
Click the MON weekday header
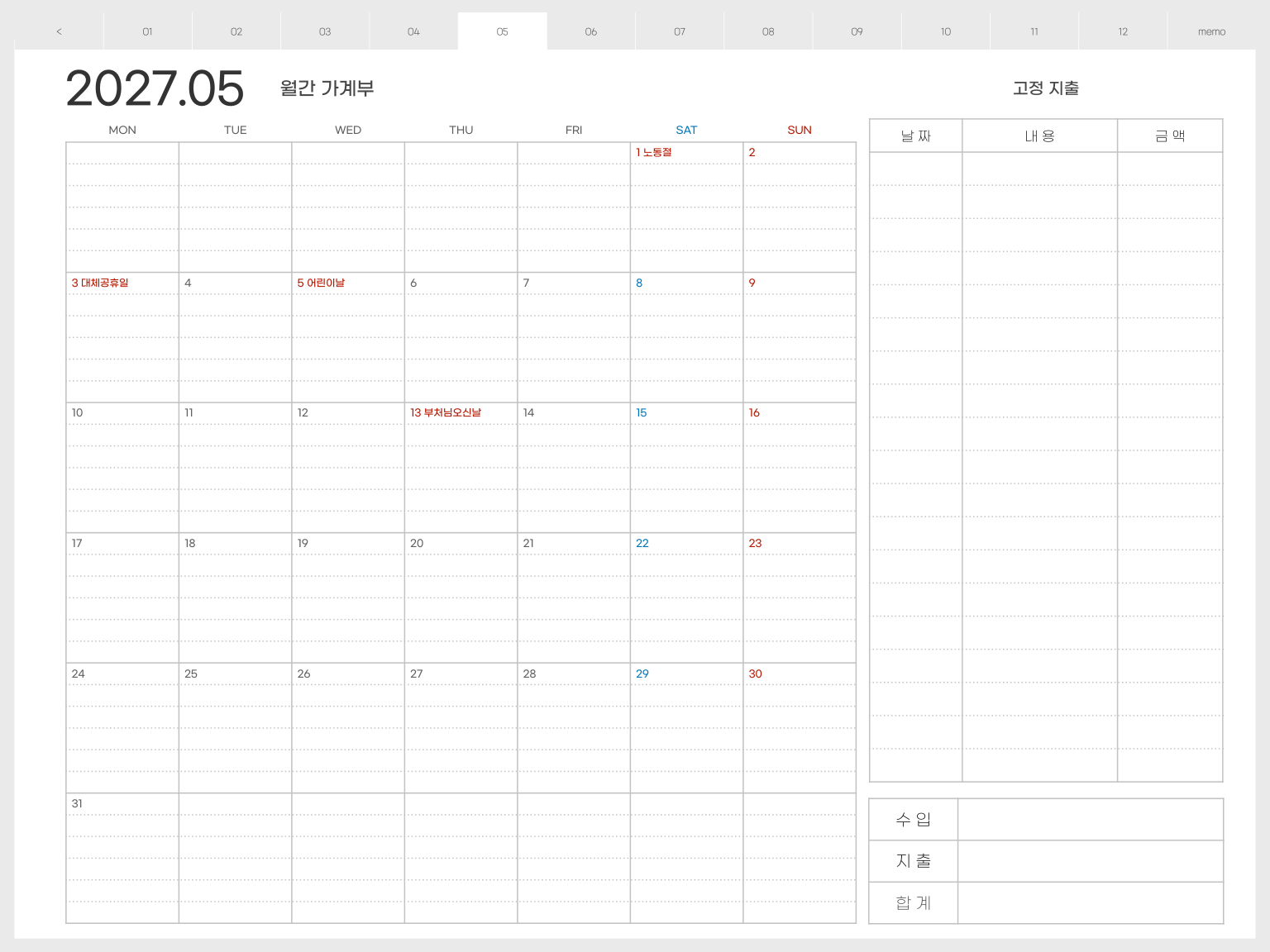(x=122, y=130)
